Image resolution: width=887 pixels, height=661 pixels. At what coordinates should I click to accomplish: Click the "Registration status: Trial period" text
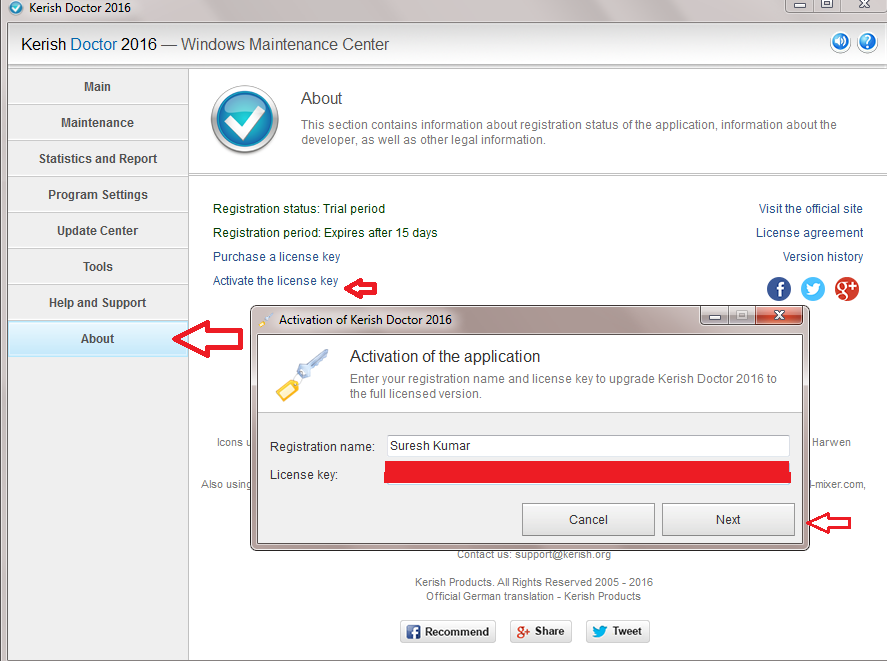pyautogui.click(x=299, y=209)
